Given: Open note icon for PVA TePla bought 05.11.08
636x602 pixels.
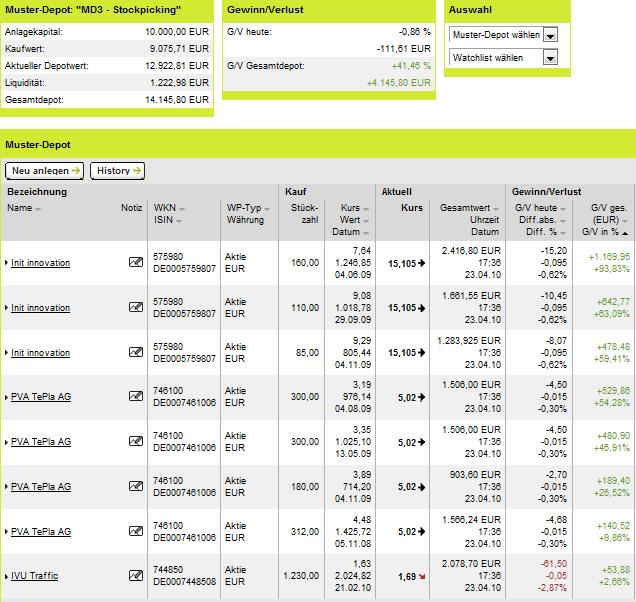Looking at the screenshot, I should click(136, 531).
